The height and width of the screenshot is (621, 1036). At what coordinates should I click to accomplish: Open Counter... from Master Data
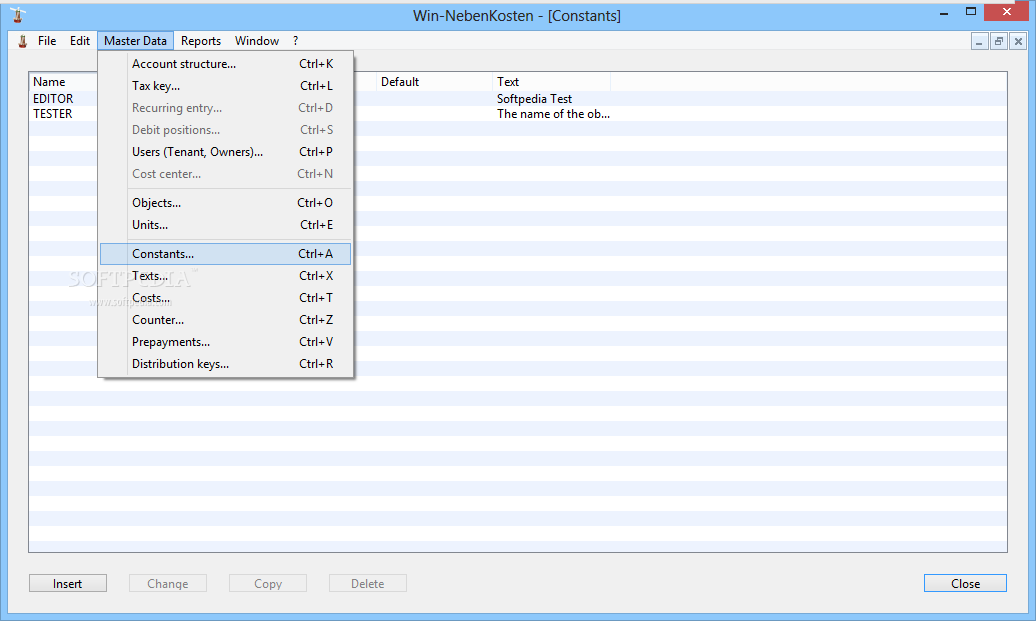point(225,320)
